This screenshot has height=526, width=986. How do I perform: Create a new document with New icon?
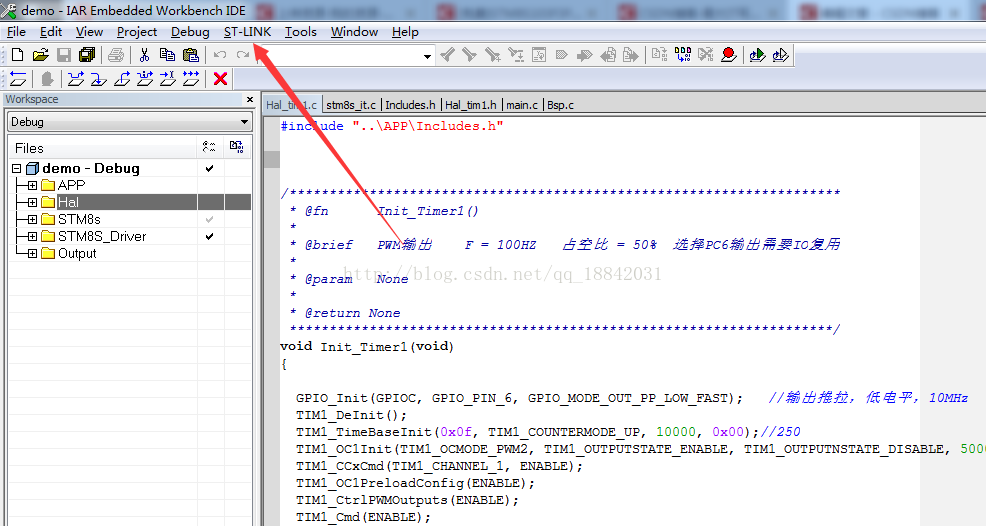(18, 55)
